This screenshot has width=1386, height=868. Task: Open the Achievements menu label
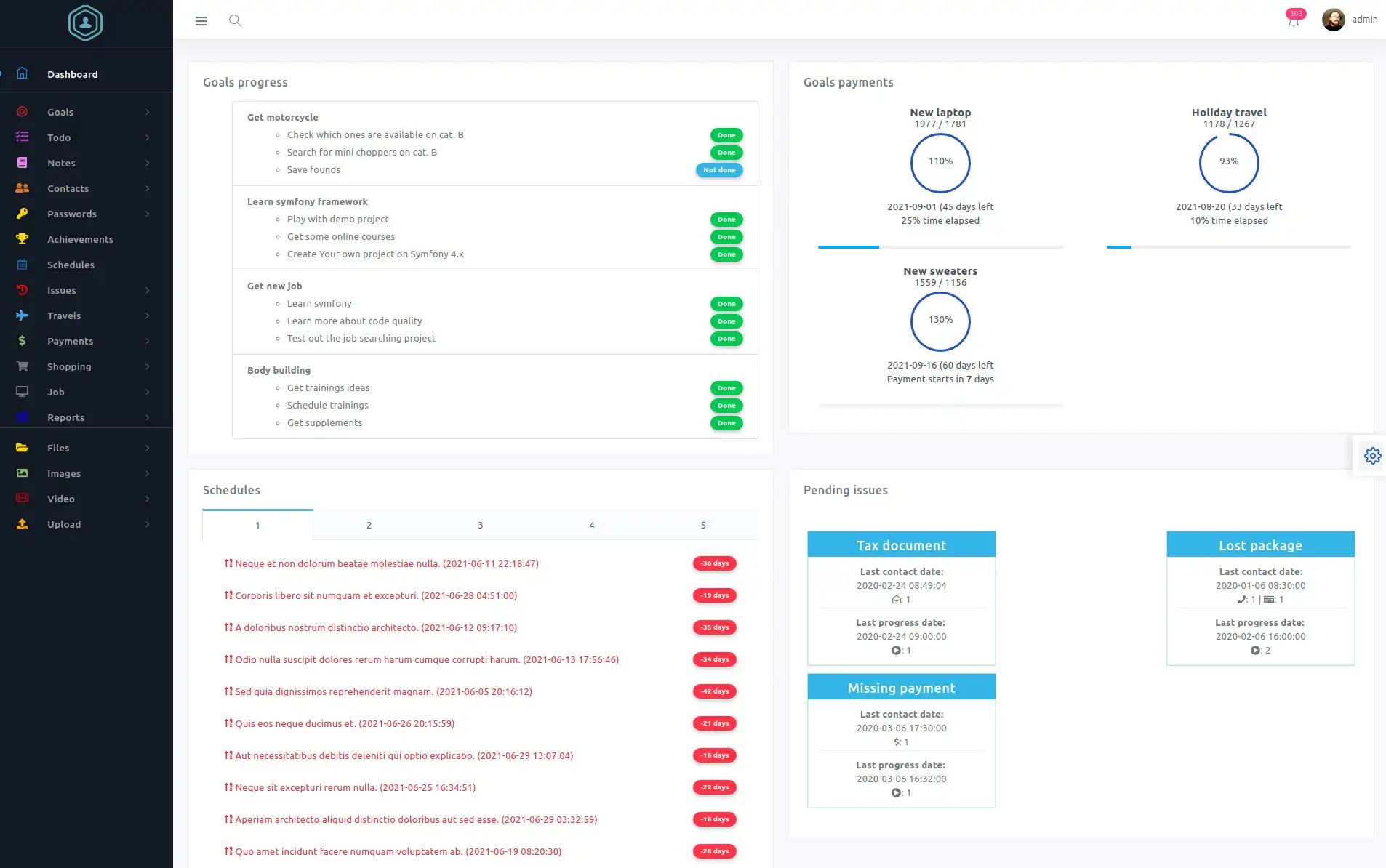point(80,239)
